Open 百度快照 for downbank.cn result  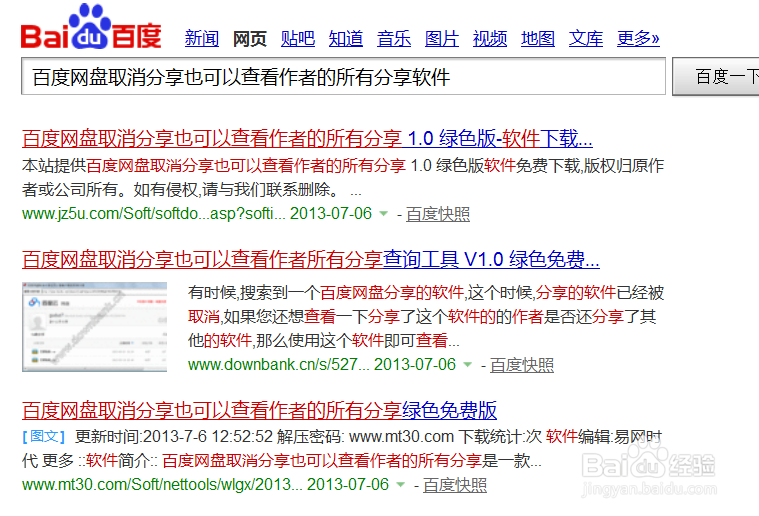coord(522,365)
